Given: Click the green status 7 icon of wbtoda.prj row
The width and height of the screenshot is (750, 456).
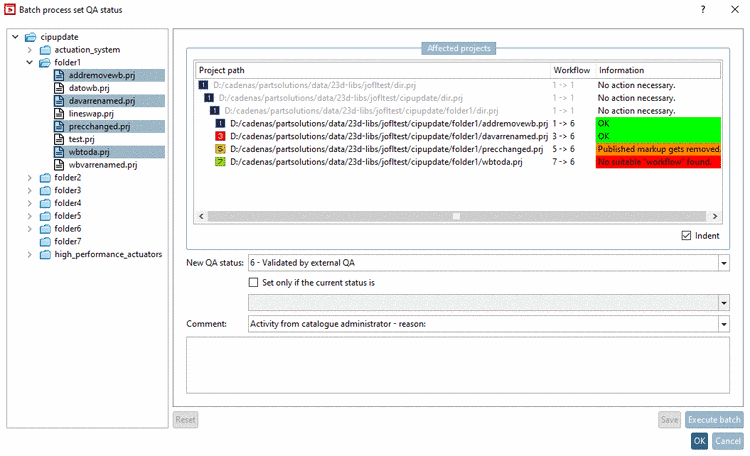Looking at the screenshot, I should point(220,162).
